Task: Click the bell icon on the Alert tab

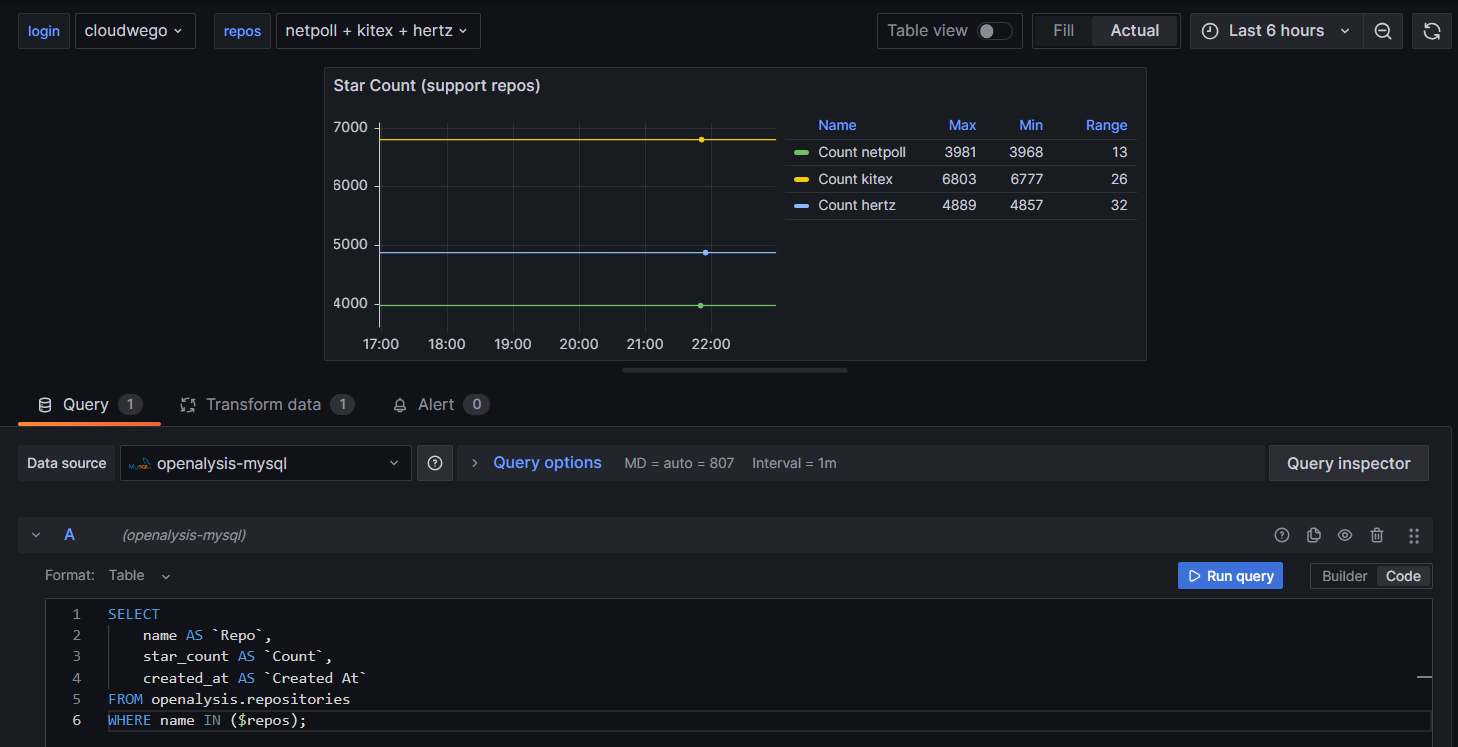Action: coord(400,405)
